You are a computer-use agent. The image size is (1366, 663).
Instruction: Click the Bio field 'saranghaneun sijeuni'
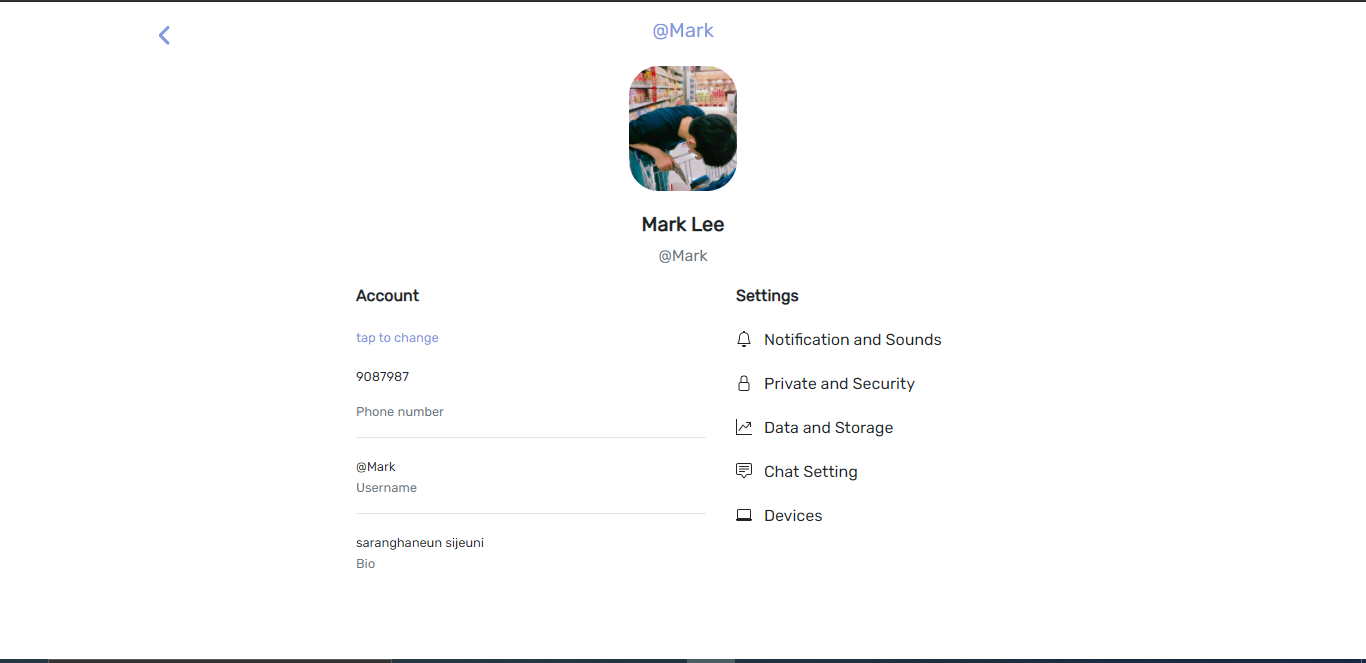(x=420, y=542)
